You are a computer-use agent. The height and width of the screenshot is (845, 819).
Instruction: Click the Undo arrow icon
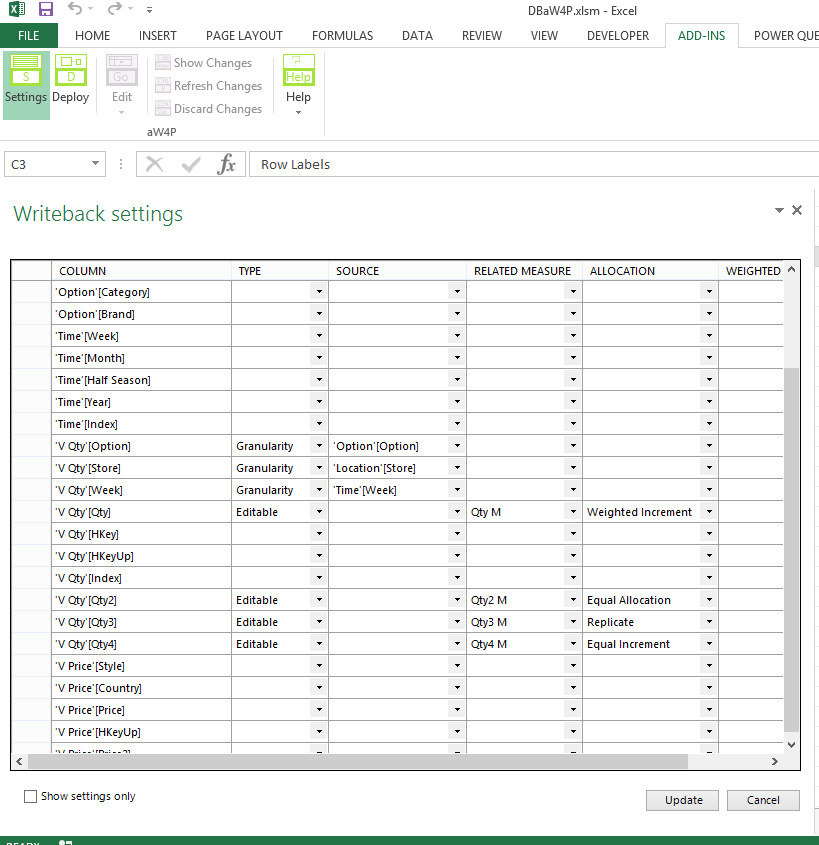(x=75, y=9)
